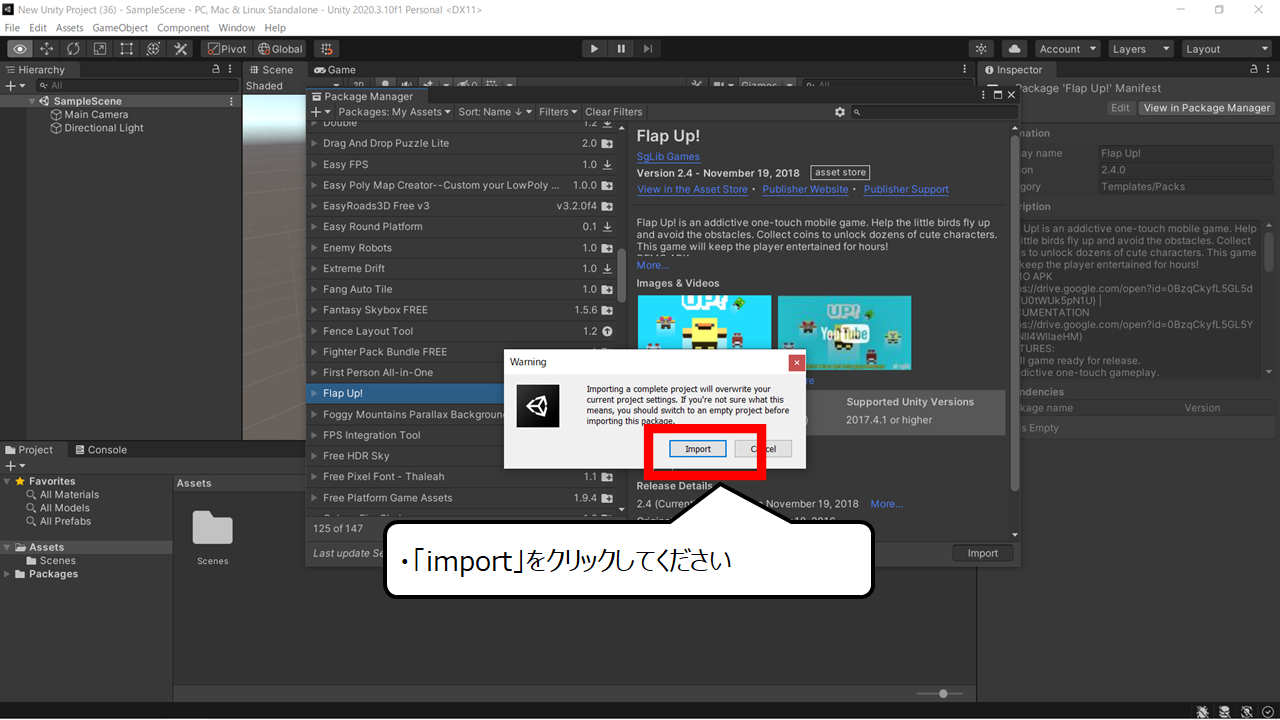Download icon for Extreme Drift
The width and height of the screenshot is (1280, 720).
[x=607, y=269]
